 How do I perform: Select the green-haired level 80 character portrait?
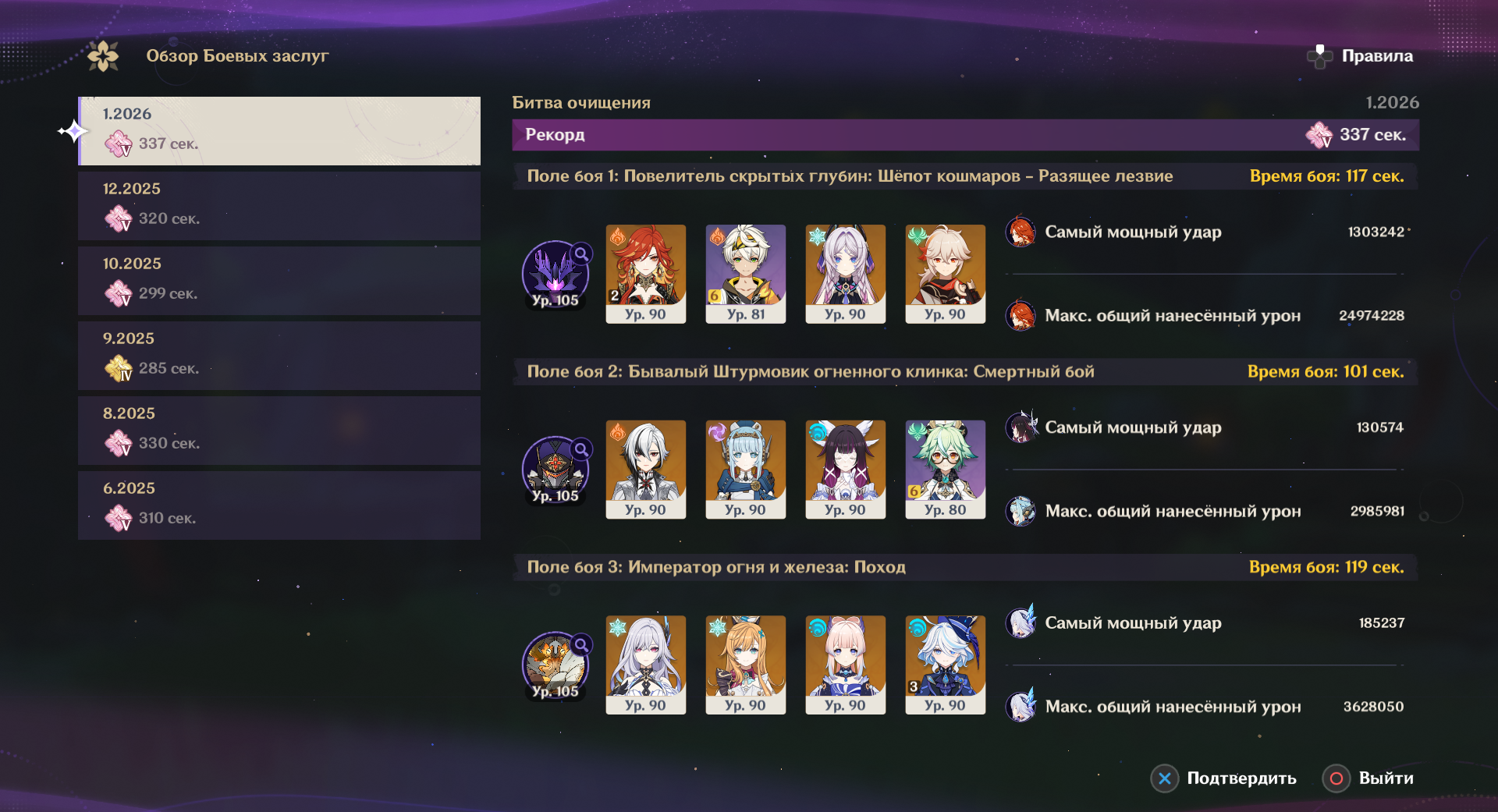tap(946, 470)
